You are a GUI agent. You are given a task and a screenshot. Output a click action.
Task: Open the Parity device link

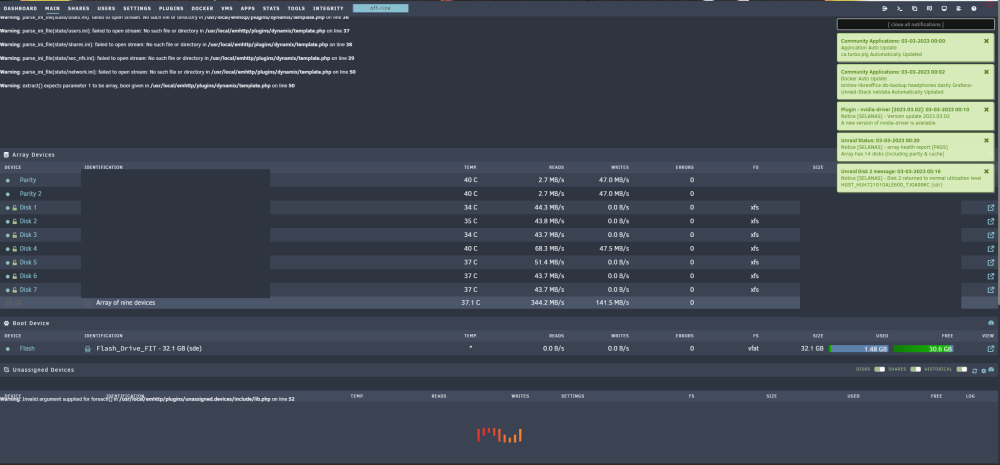[27, 181]
